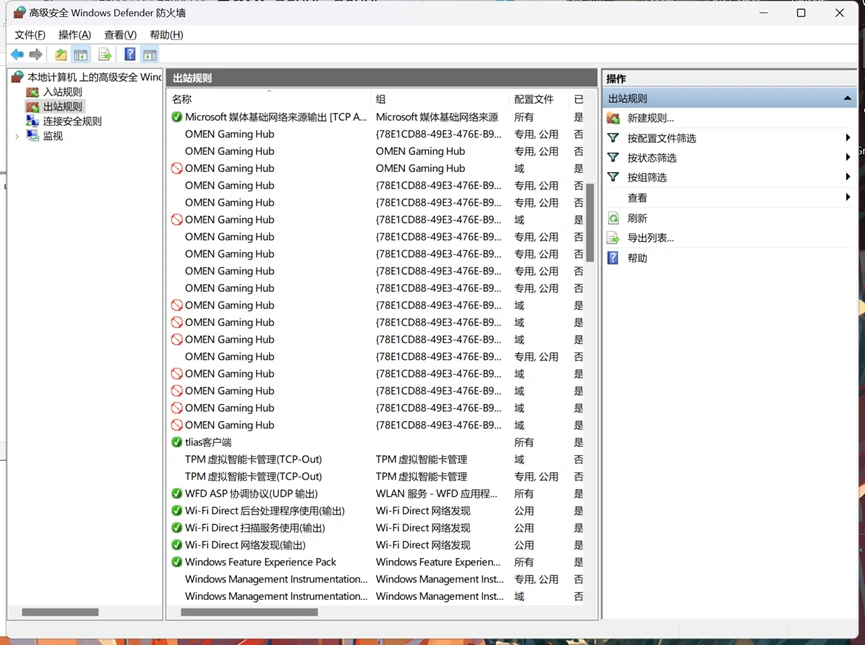This screenshot has height=645, width=865.
Task: Click the forward arrow toolbar icon
Action: point(36,54)
